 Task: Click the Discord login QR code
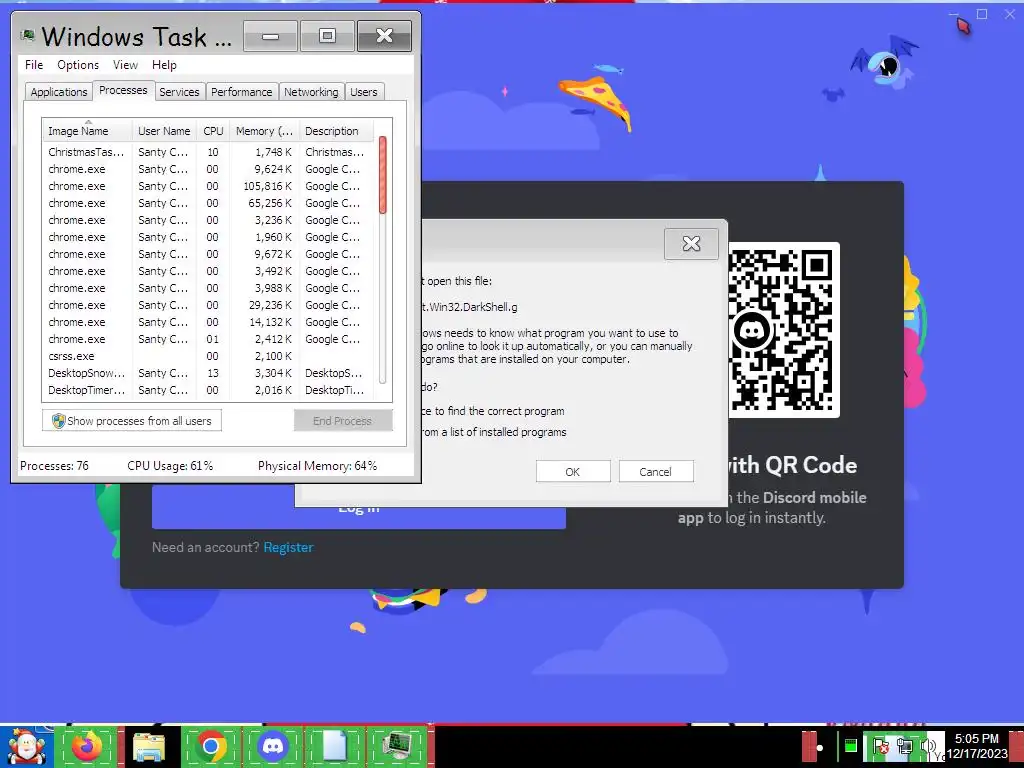pyautogui.click(x=784, y=330)
